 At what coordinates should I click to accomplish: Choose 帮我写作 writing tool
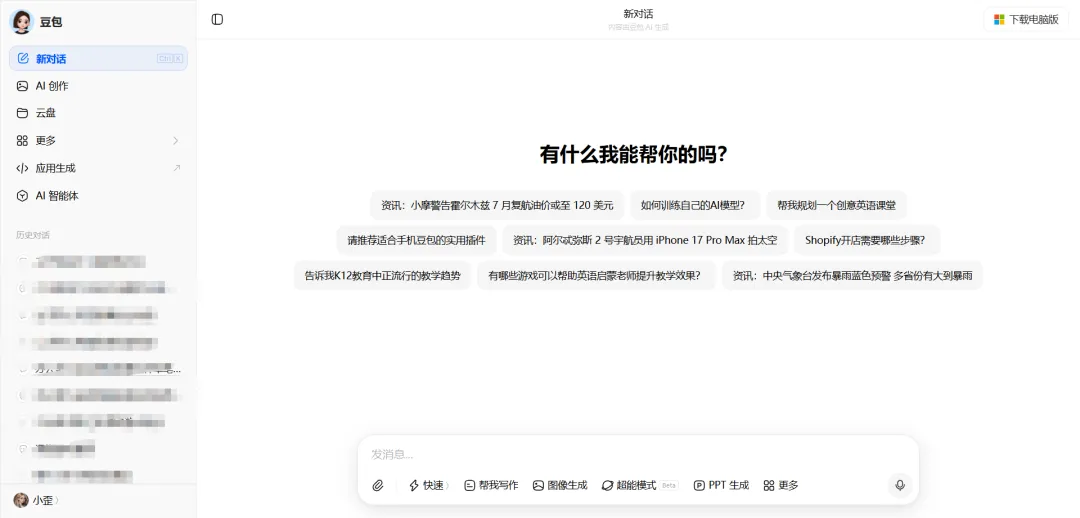pyautogui.click(x=491, y=486)
